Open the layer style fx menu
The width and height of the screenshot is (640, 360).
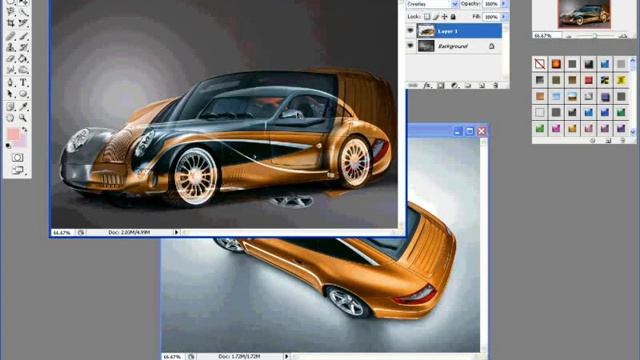(427, 85)
